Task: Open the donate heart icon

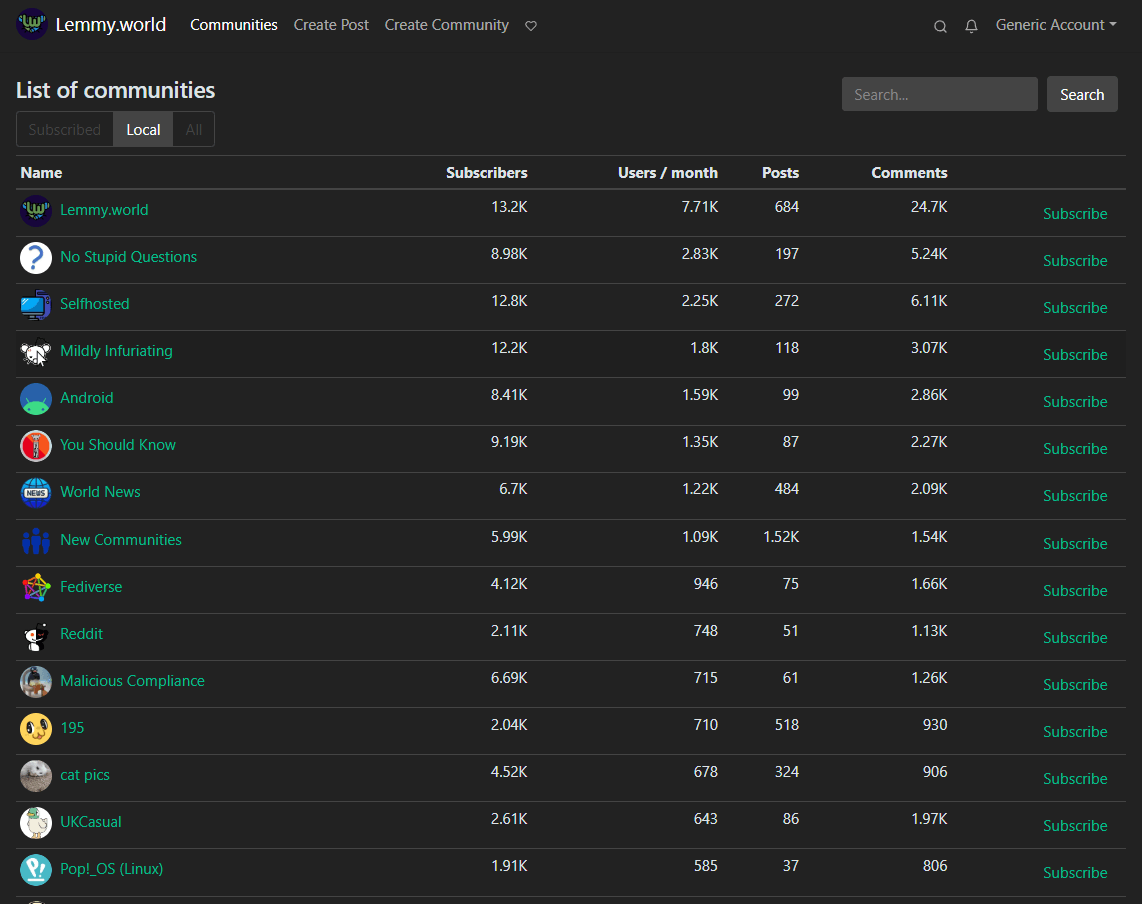Action: coord(531,25)
